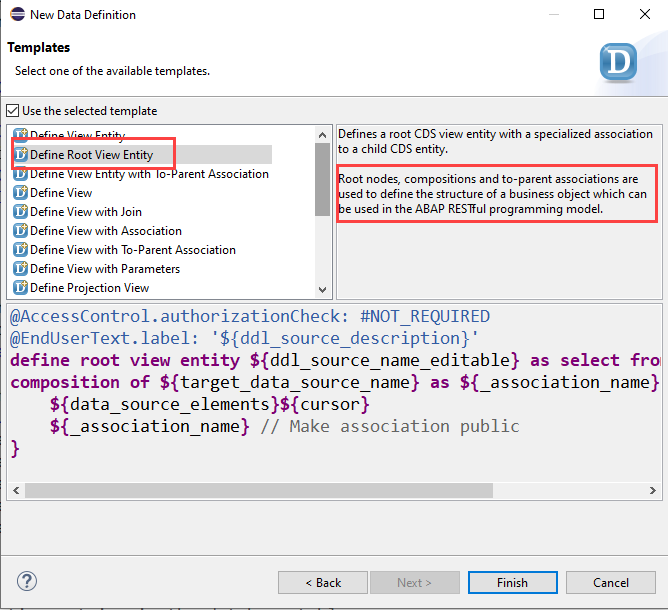The width and height of the screenshot is (668, 610).
Task: Click the template list vertical scrollbar thumb
Action: click(x=322, y=180)
